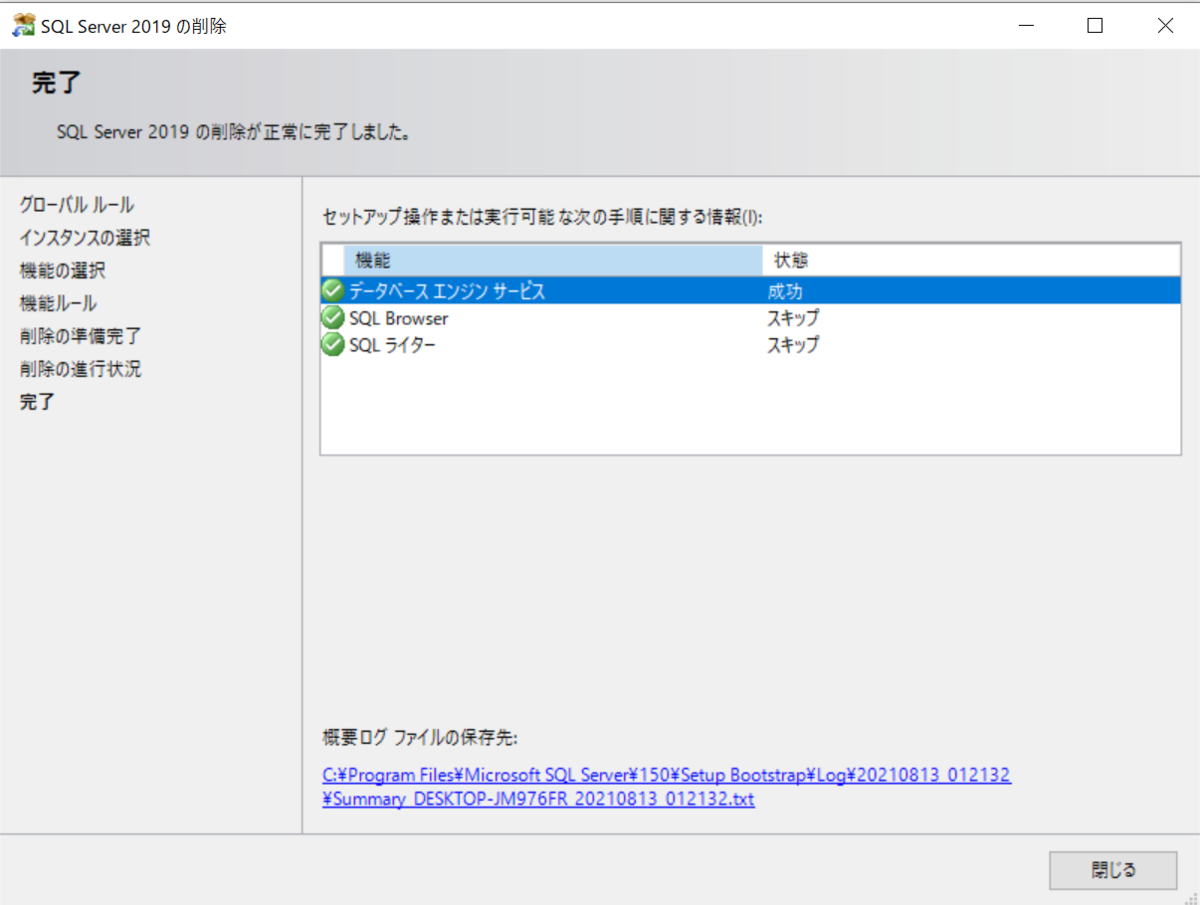1200x905 pixels.
Task: Click the green check icon beside データベース エンジン サービス
Action: tap(331, 289)
